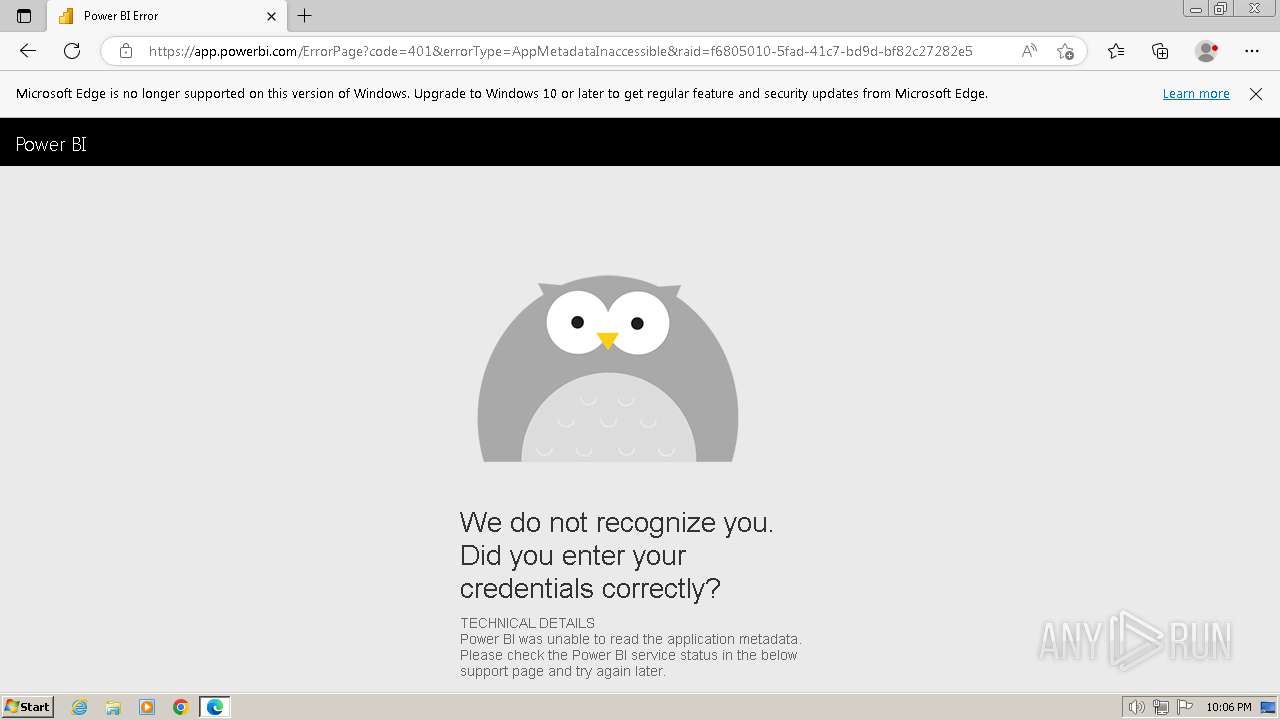Open the profile avatar

(x=1206, y=51)
